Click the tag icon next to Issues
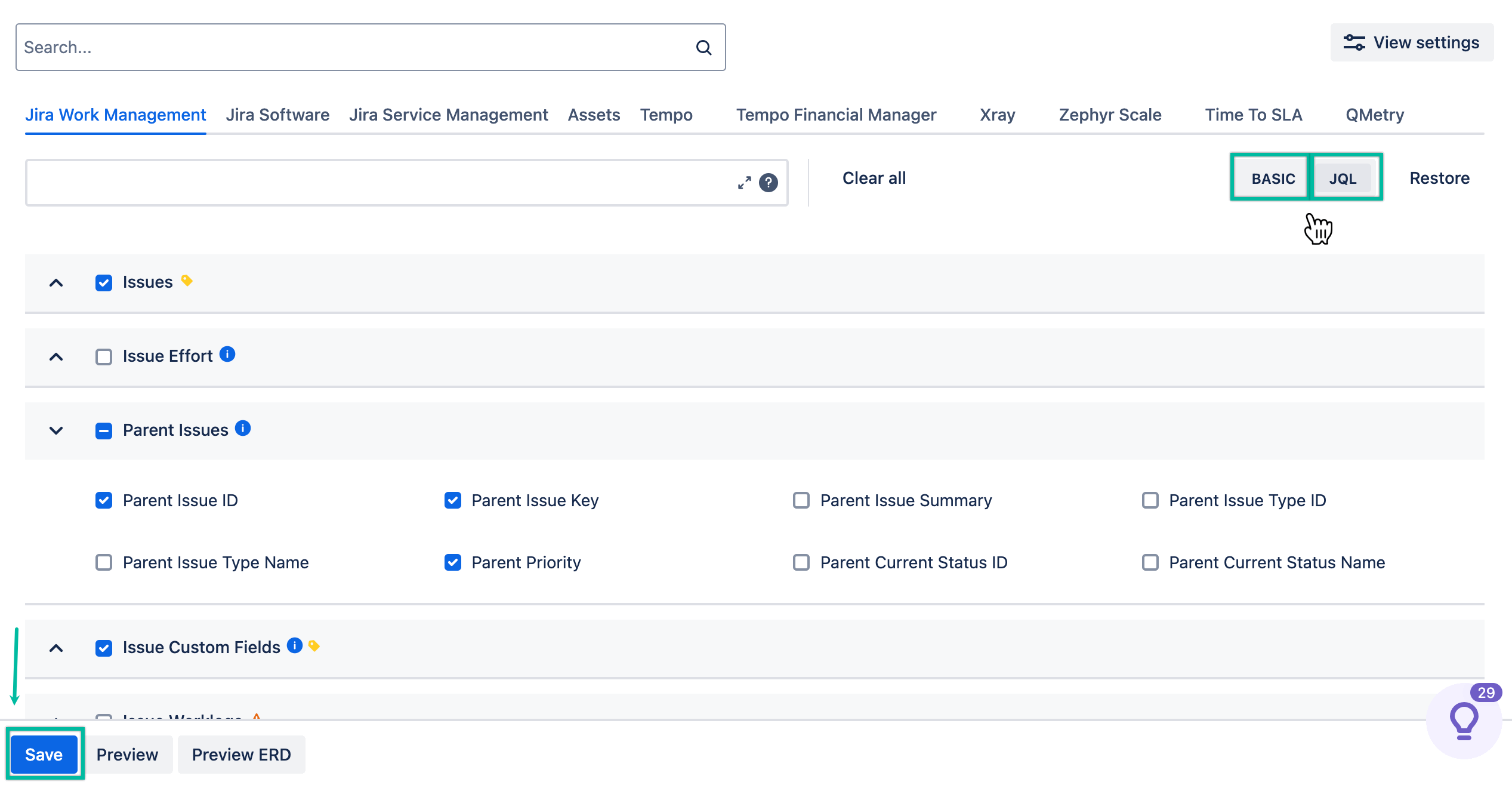This screenshot has width=1512, height=788. (187, 280)
